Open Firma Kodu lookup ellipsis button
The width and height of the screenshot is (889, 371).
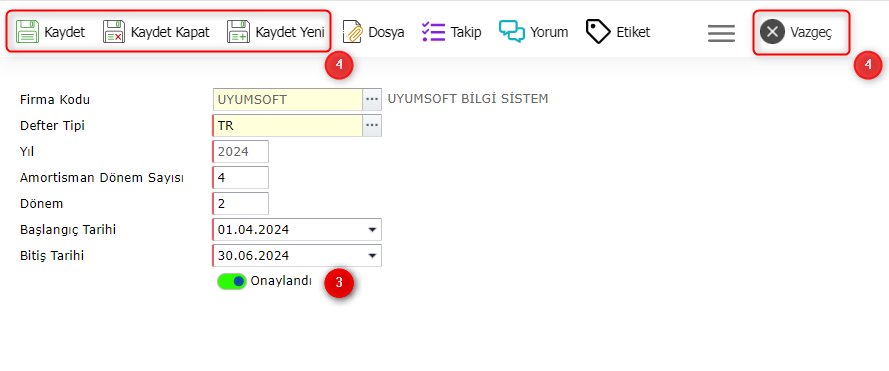pyautogui.click(x=372, y=99)
